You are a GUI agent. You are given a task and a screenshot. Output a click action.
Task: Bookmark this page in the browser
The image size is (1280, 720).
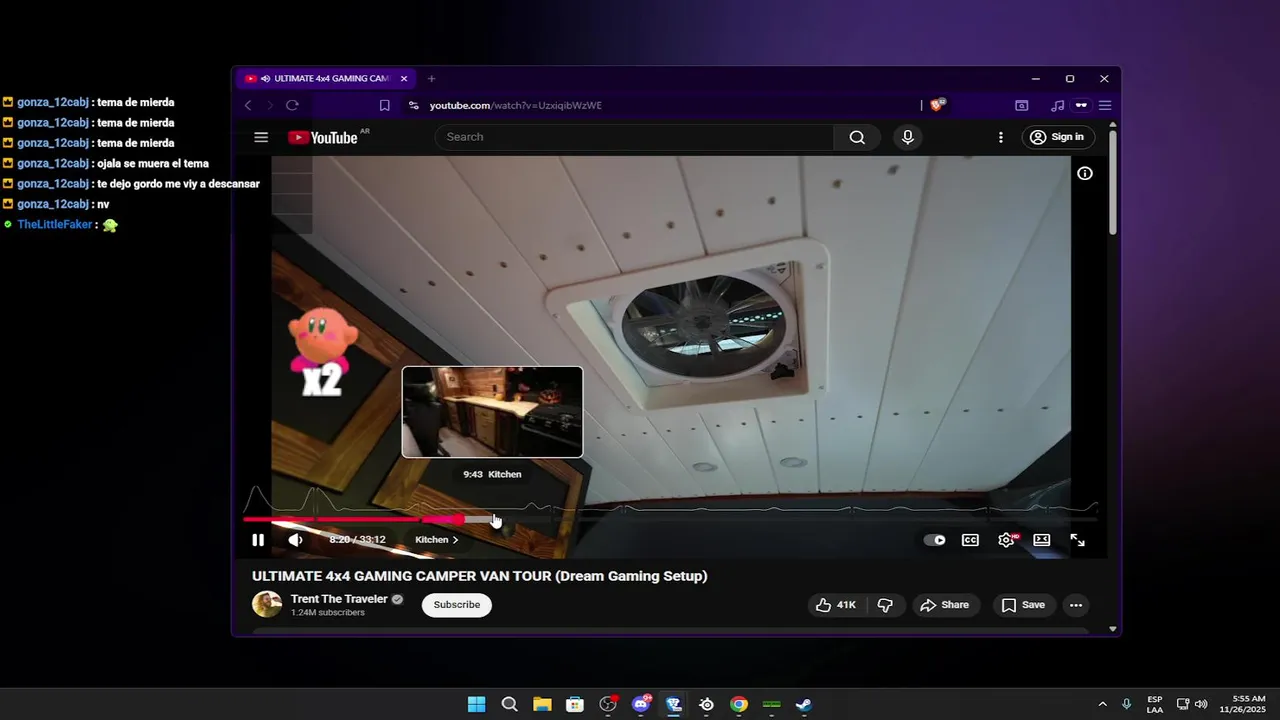[384, 106]
